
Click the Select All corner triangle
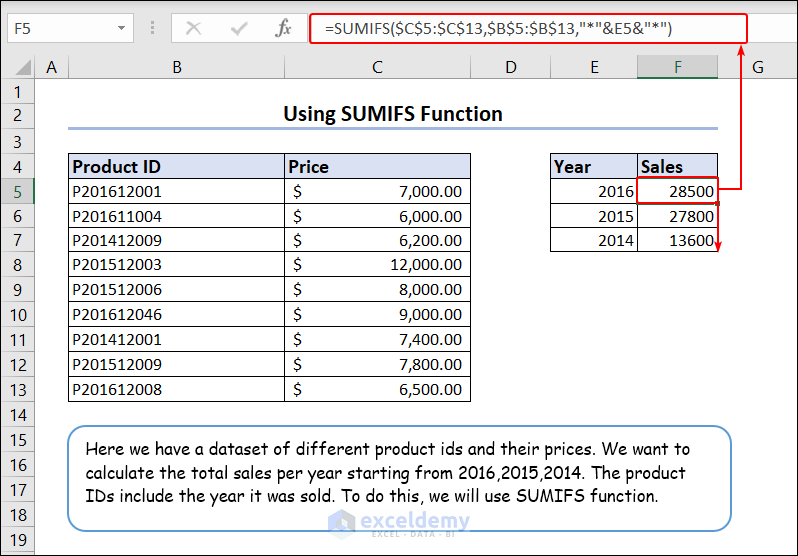point(22,67)
